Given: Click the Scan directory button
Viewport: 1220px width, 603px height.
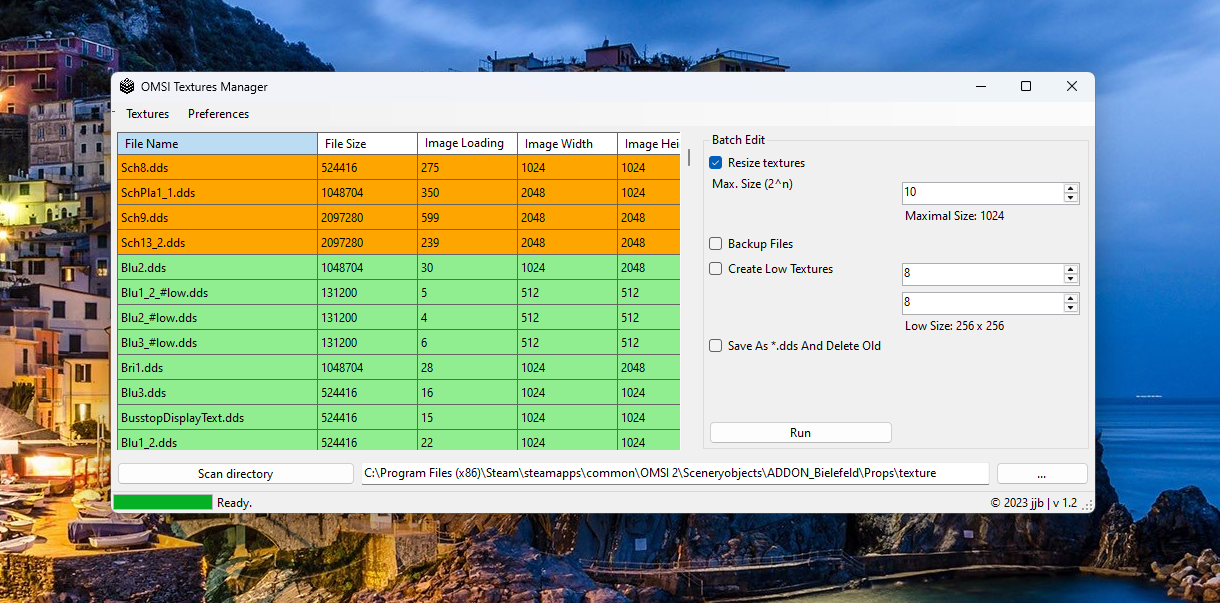Looking at the screenshot, I should click(235, 474).
